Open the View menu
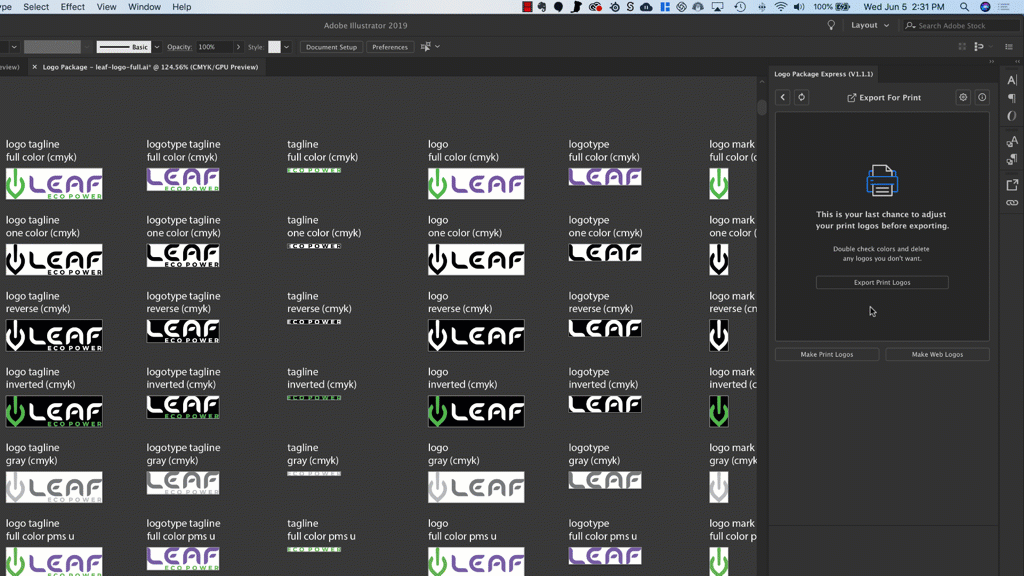 coord(106,7)
